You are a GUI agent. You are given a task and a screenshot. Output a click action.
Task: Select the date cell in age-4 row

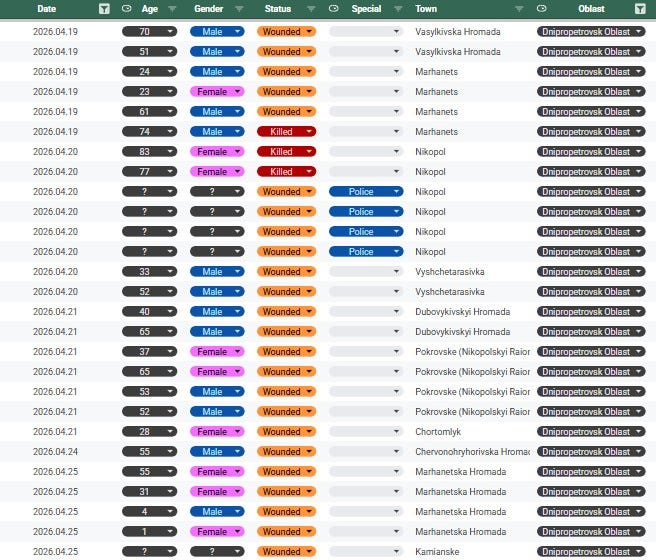tap(55, 511)
